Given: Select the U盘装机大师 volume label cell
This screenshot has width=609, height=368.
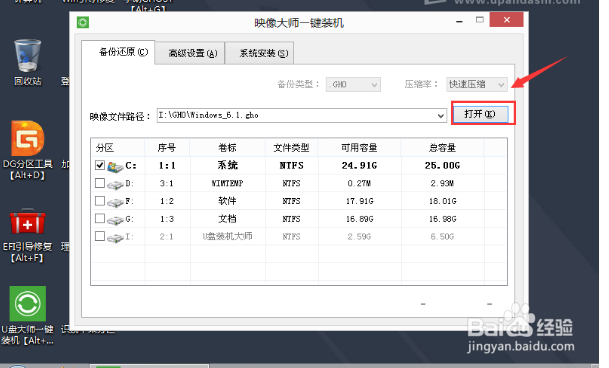Looking at the screenshot, I should click(x=228, y=236).
